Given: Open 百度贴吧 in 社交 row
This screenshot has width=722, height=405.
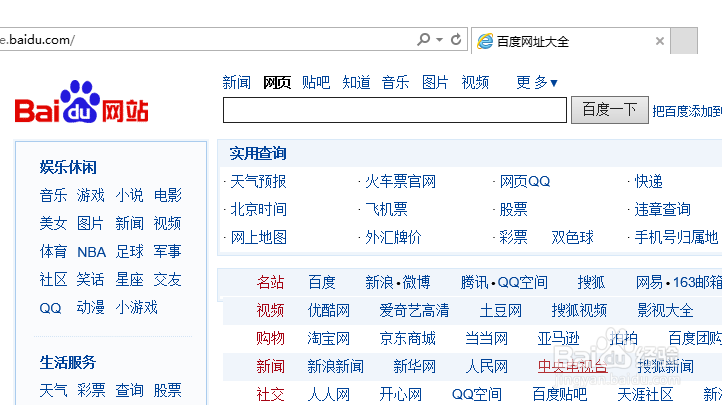Looking at the screenshot, I should (559, 395).
